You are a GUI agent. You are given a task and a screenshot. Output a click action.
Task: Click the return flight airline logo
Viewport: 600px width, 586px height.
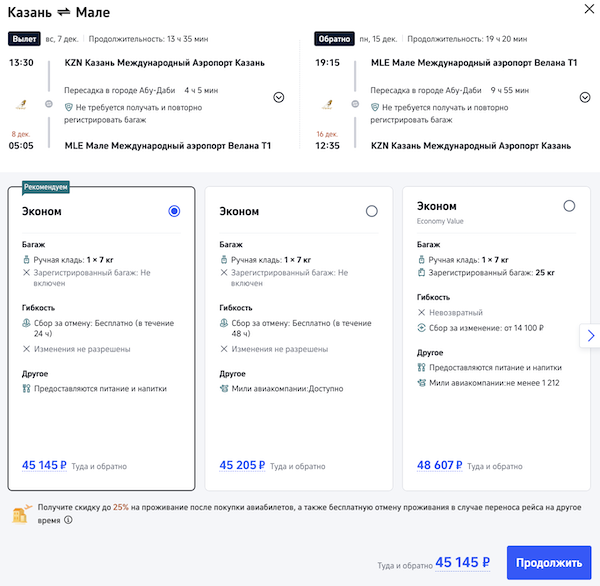coord(327,103)
